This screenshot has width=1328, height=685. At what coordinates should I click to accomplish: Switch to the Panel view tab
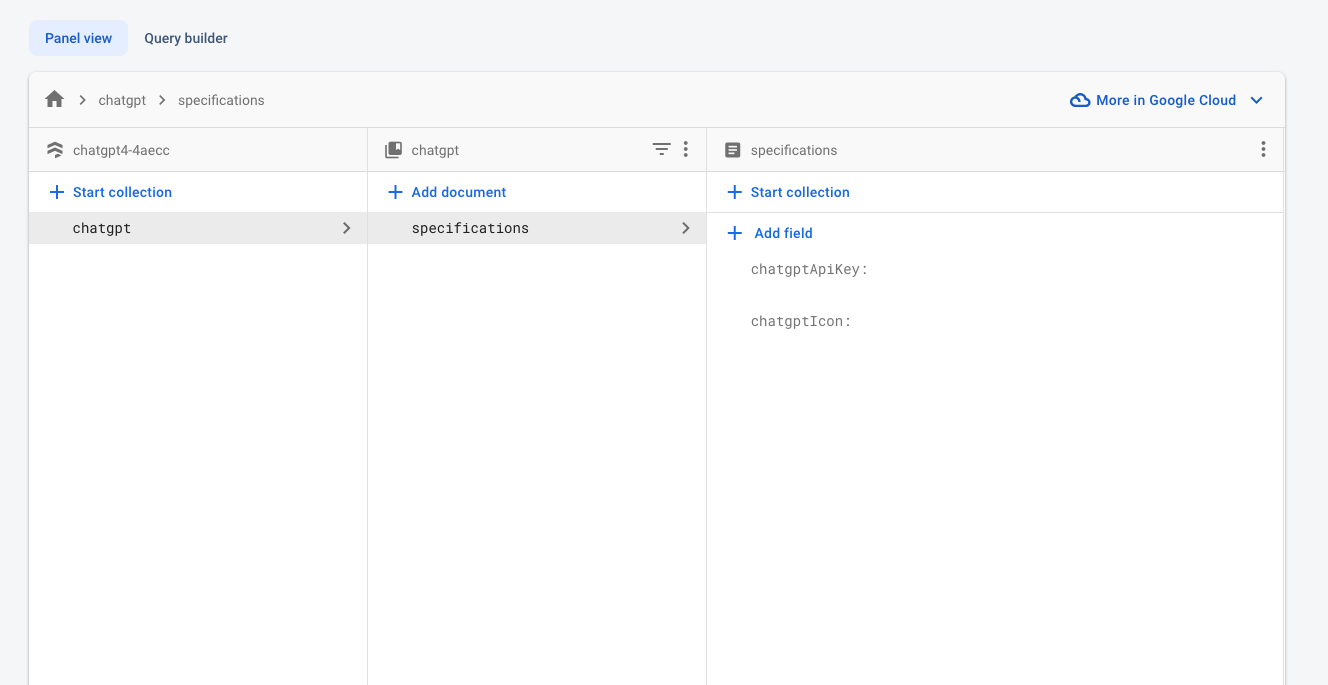(79, 38)
